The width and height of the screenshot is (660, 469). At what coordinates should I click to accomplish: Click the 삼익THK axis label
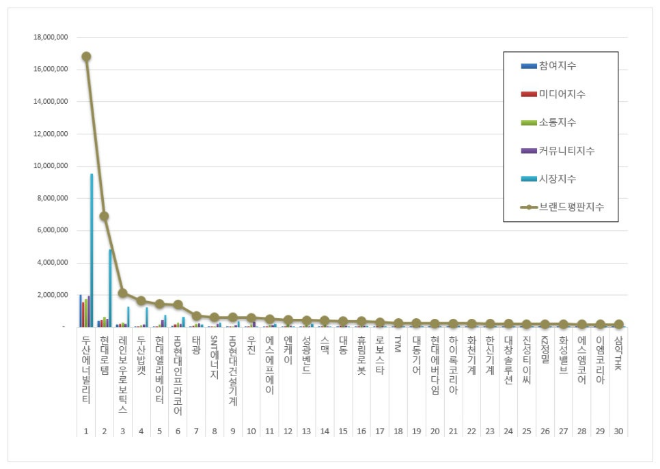pyautogui.click(x=618, y=352)
